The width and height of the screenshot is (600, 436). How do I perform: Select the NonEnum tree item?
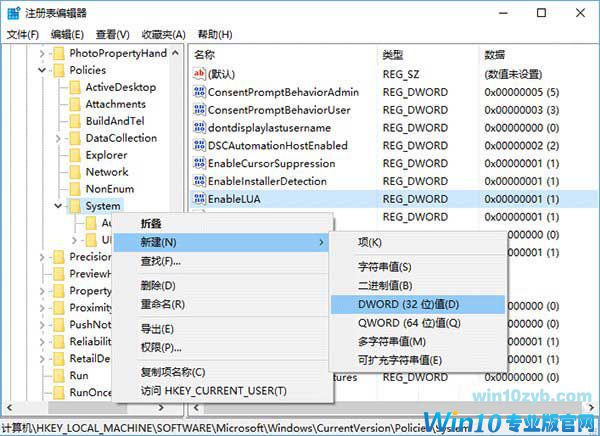[x=109, y=189]
